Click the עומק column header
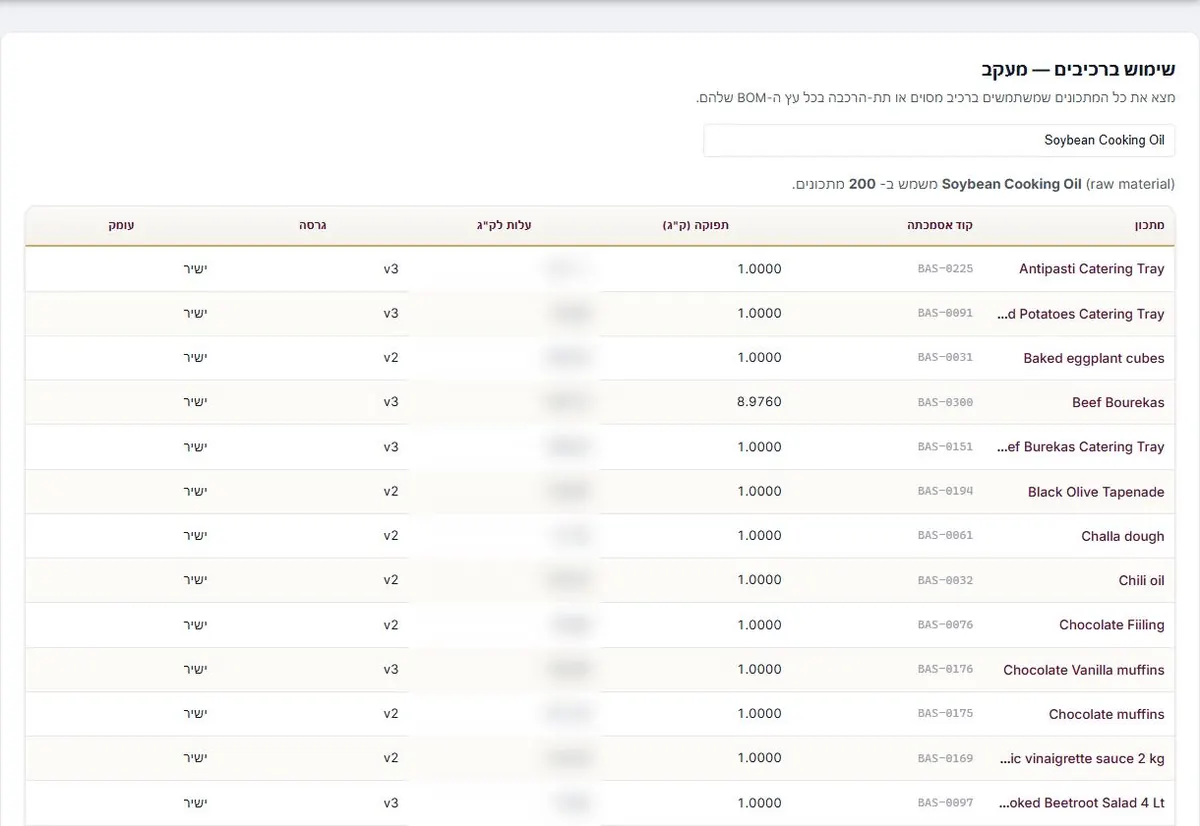 122,226
